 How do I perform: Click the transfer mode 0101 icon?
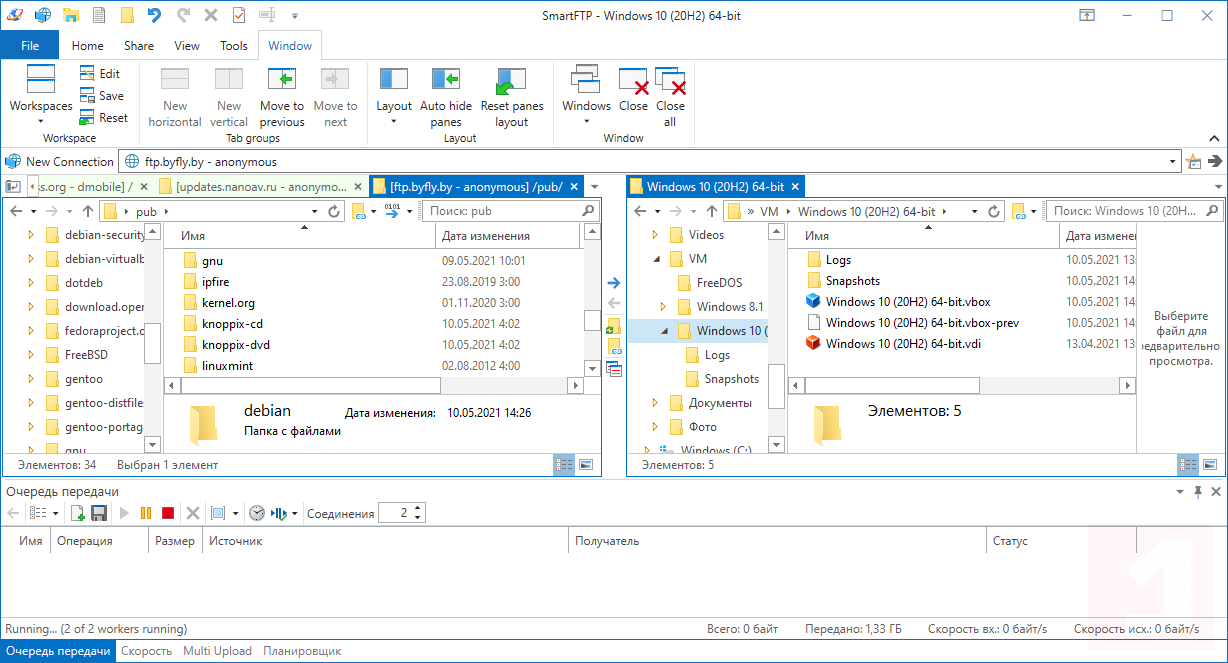(x=392, y=211)
